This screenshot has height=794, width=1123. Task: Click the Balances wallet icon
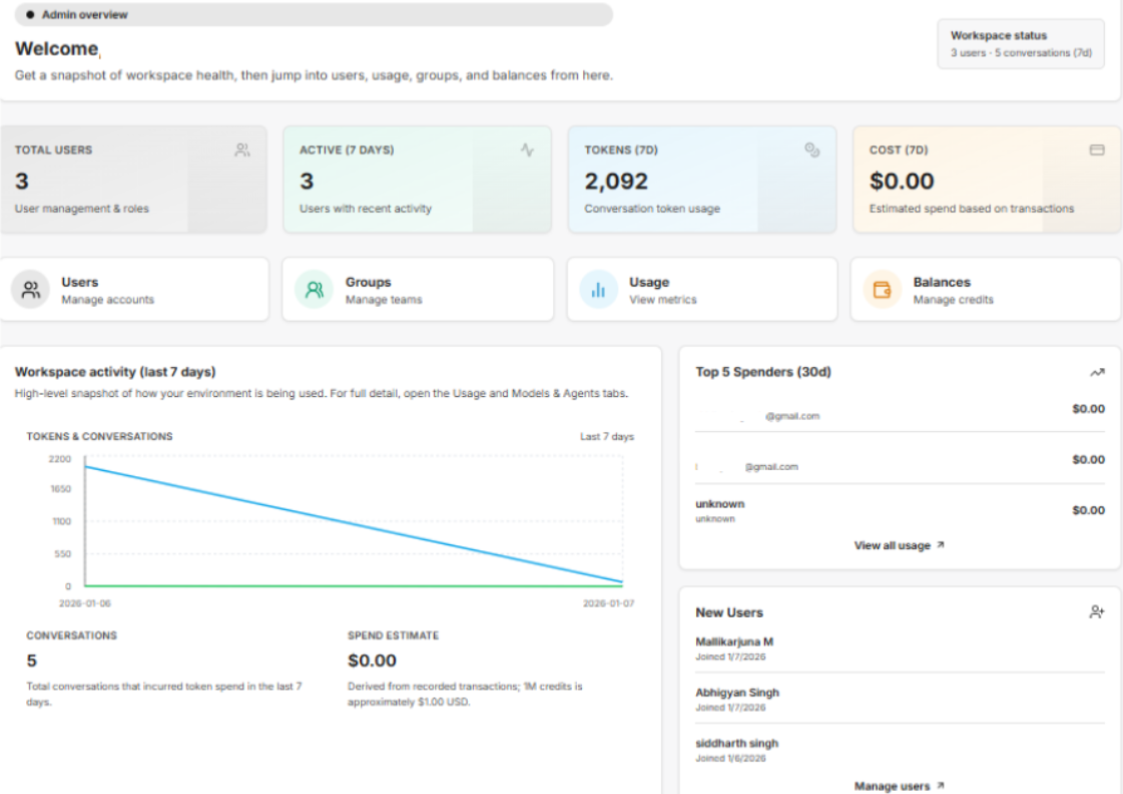coord(882,290)
